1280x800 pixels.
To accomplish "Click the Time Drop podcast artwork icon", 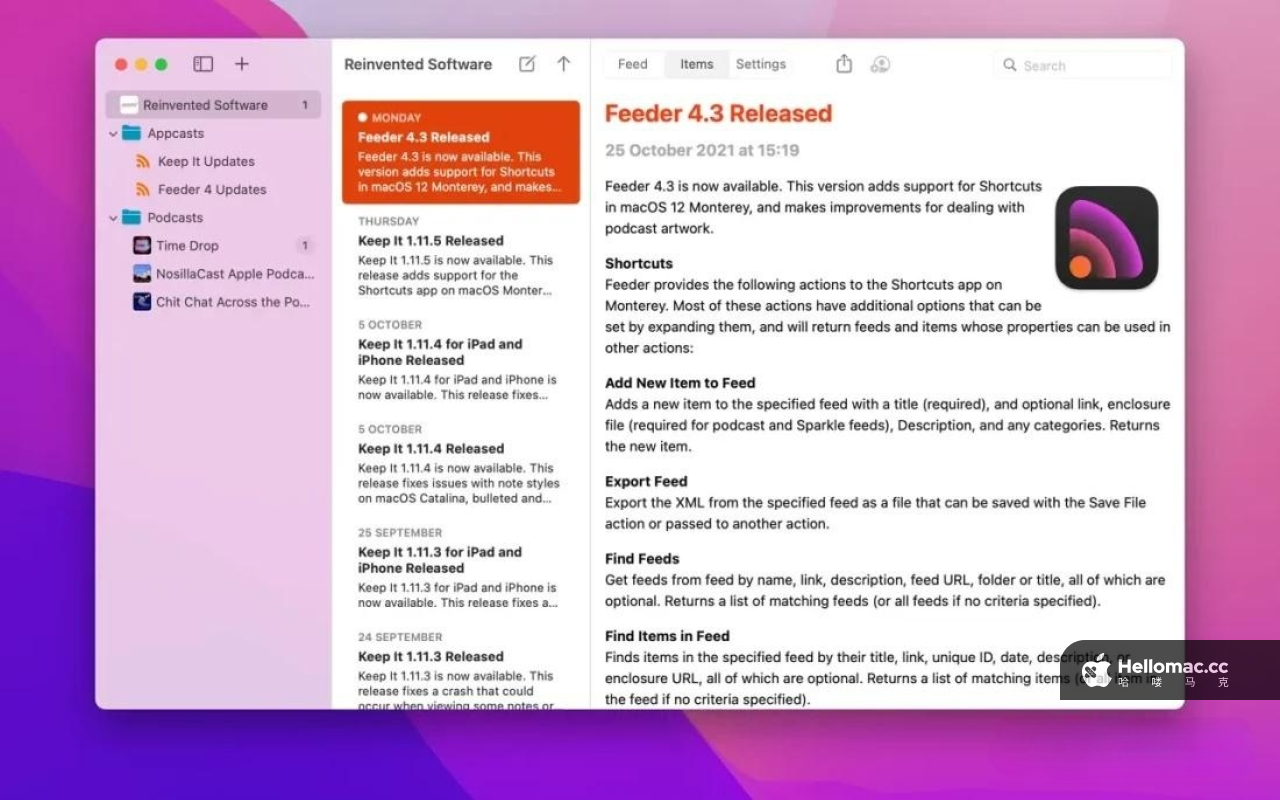I will click(x=142, y=245).
